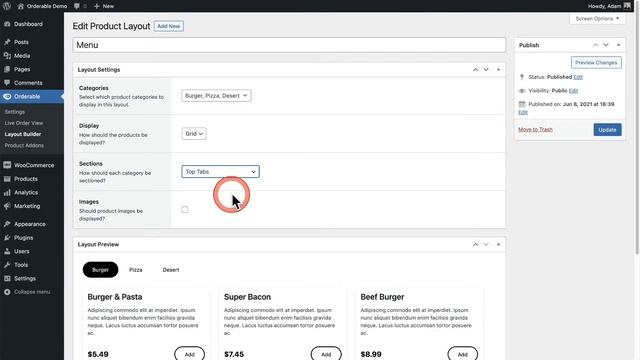Add Super Bacon to order
640x360 pixels.
(x=326, y=354)
